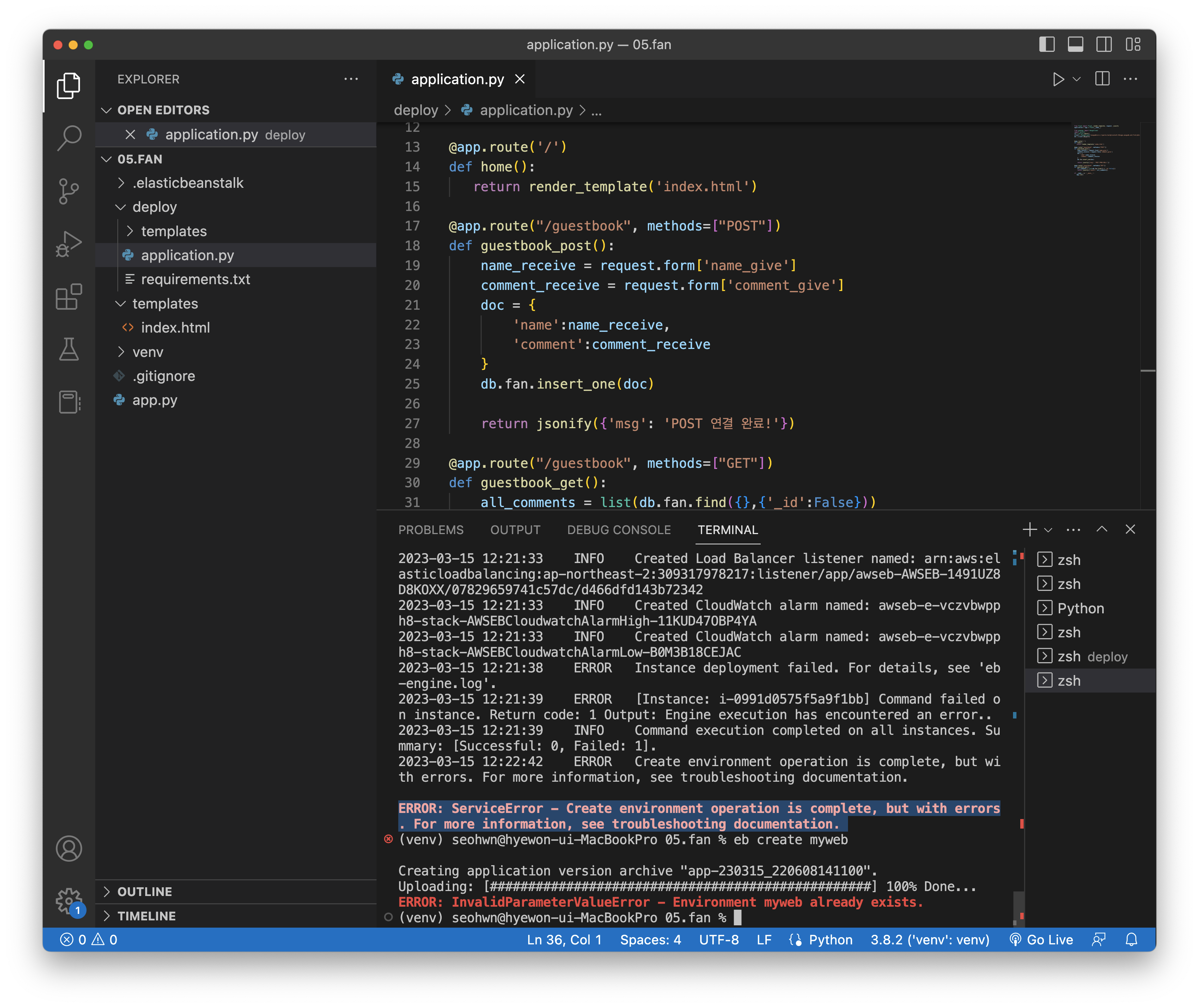Viewport: 1199px width, 1008px height.
Task: Open the .gitignore file
Action: [x=236, y=376]
